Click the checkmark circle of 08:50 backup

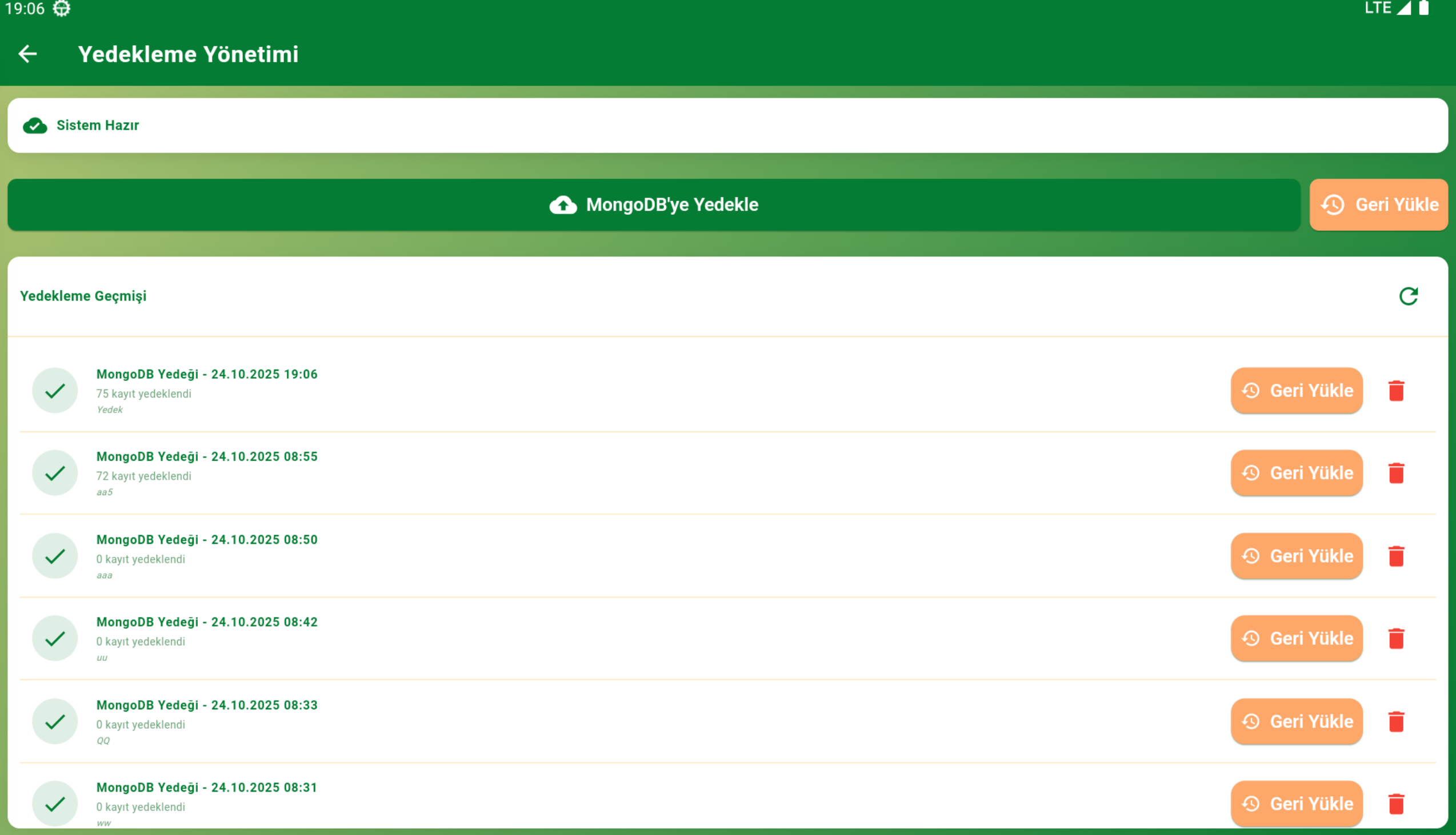coord(54,556)
